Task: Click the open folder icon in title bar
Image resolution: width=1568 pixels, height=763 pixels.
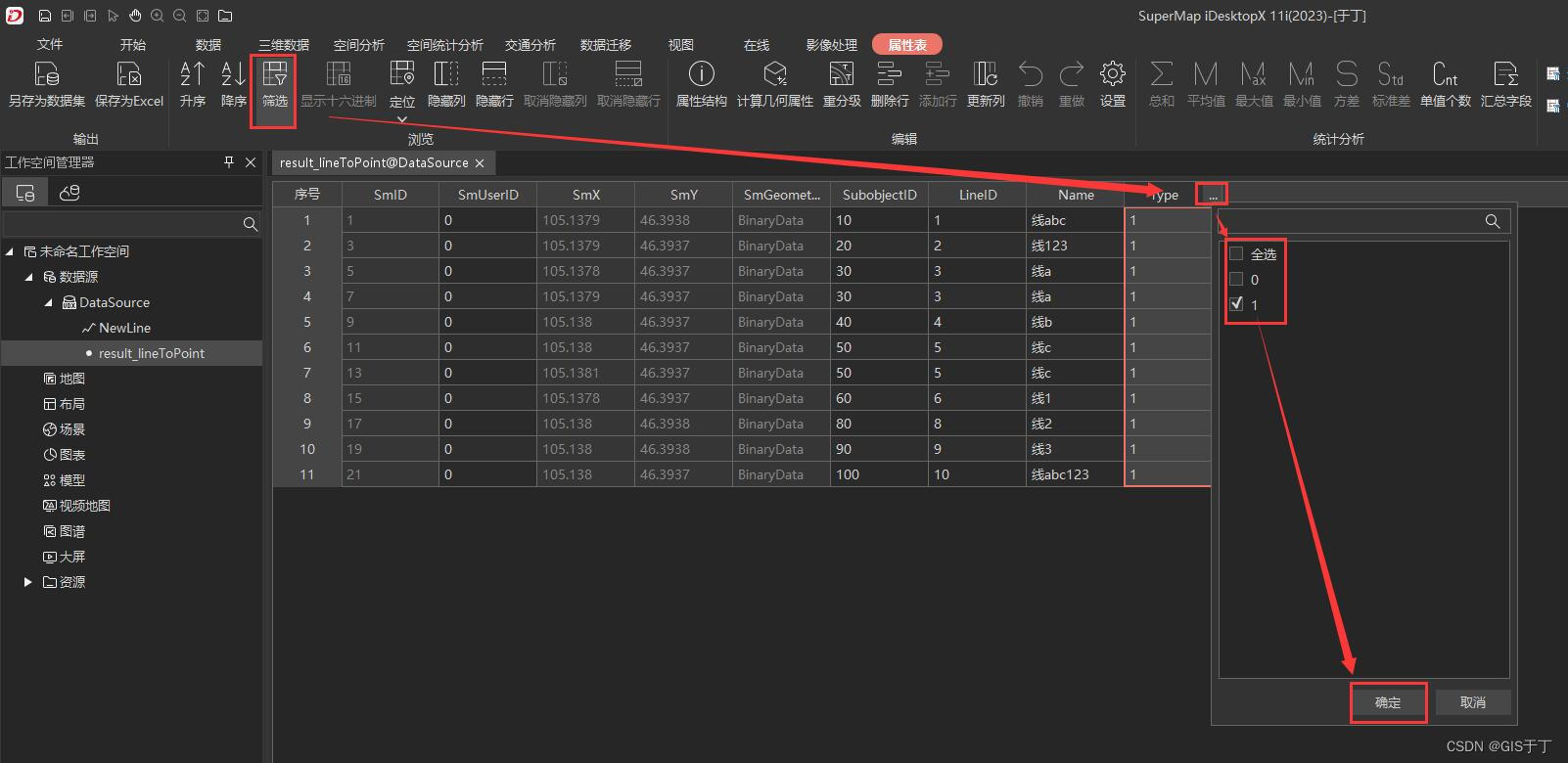Action: (225, 16)
